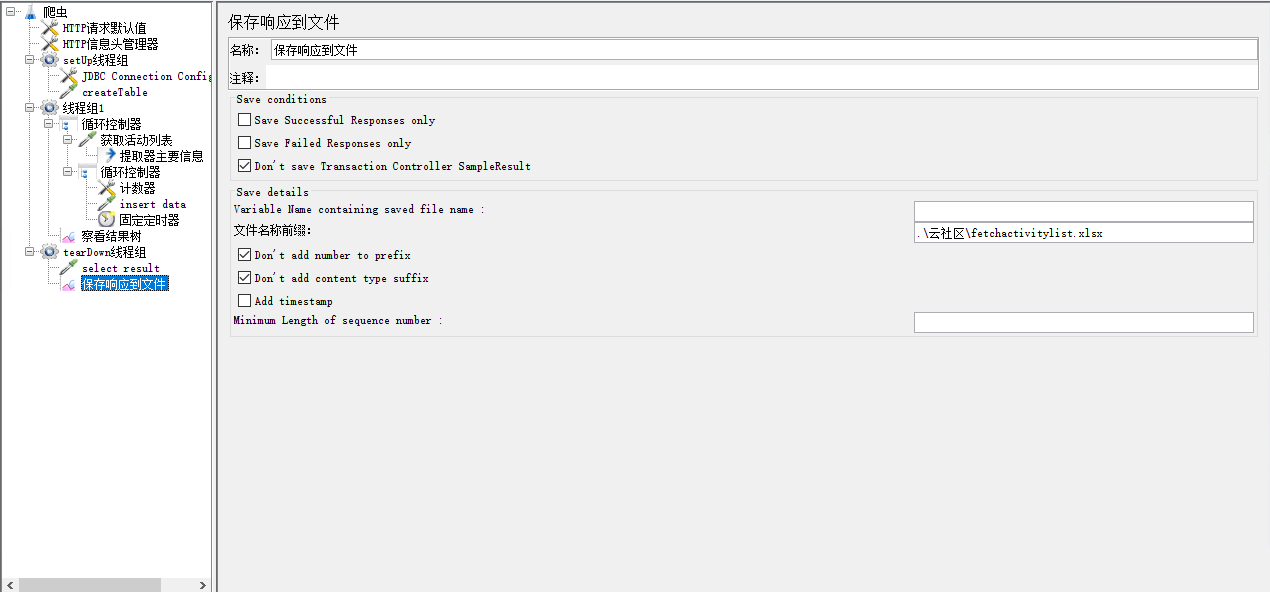Image resolution: width=1270 pixels, height=592 pixels.
Task: Turn on the Add timestamp checkbox
Action: coord(245,301)
